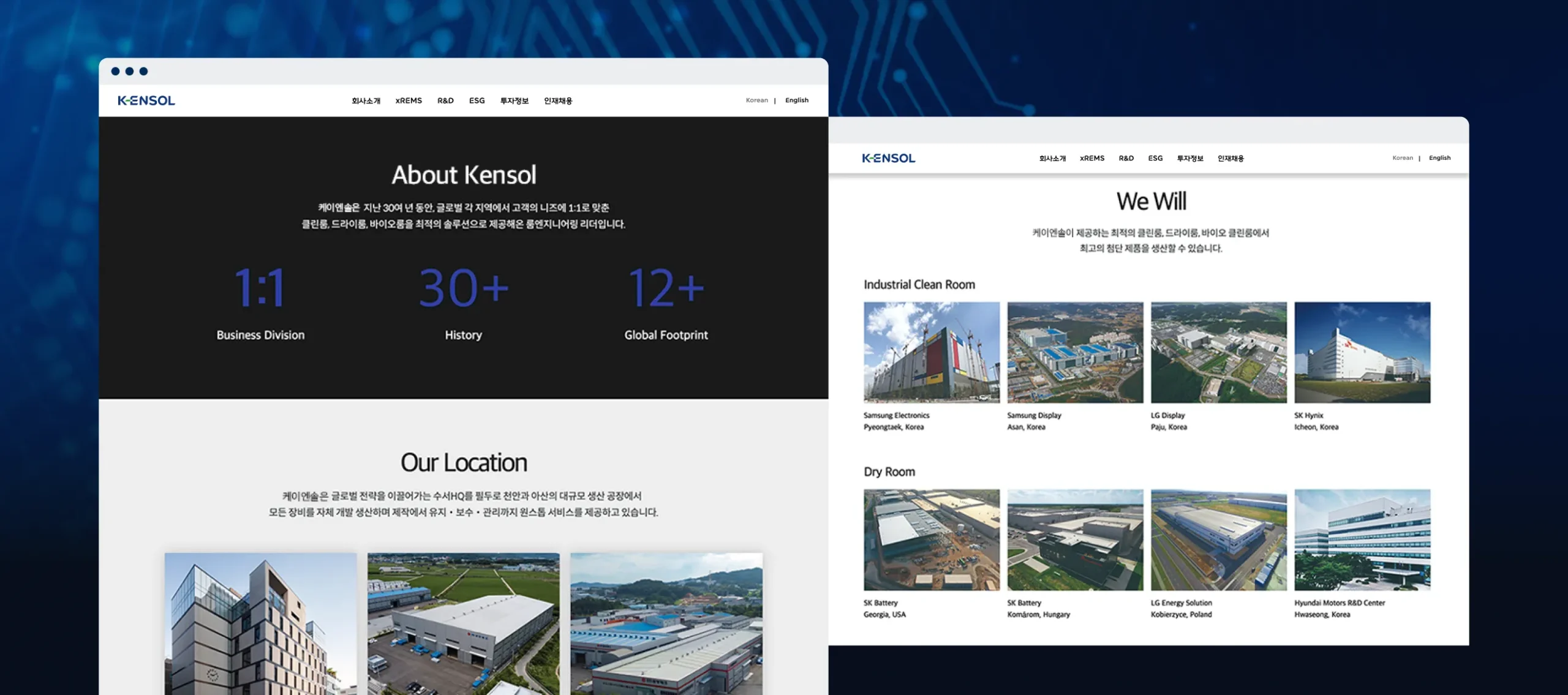
Task: Click the K-ENSOL logo in the right window
Action: 889,158
